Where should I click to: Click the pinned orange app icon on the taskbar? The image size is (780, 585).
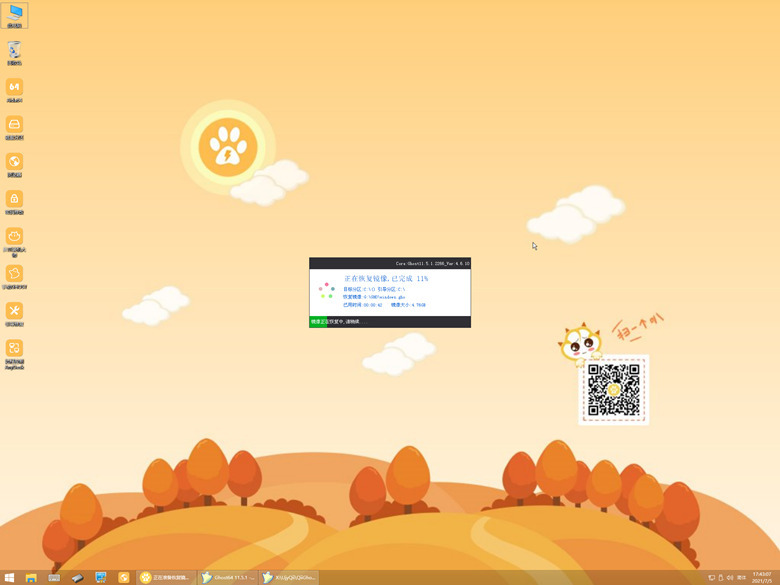click(124, 577)
